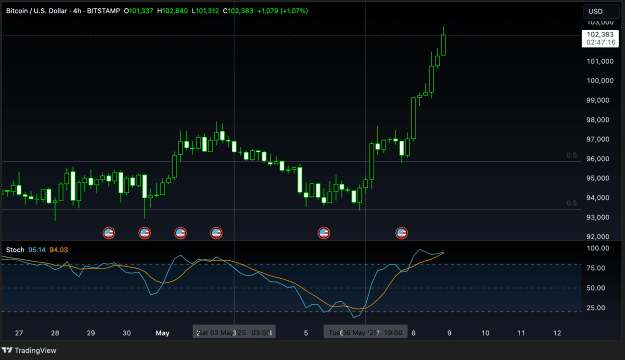Click the low value L101,312

pos(205,11)
